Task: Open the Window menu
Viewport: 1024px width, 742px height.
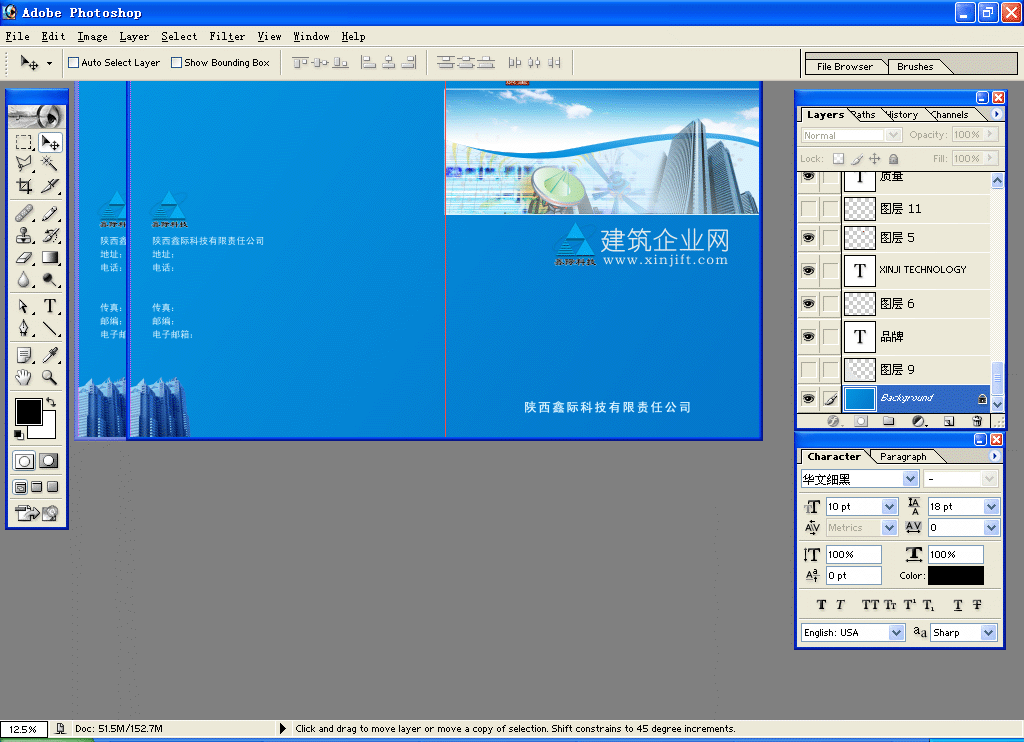Action: click(x=312, y=37)
